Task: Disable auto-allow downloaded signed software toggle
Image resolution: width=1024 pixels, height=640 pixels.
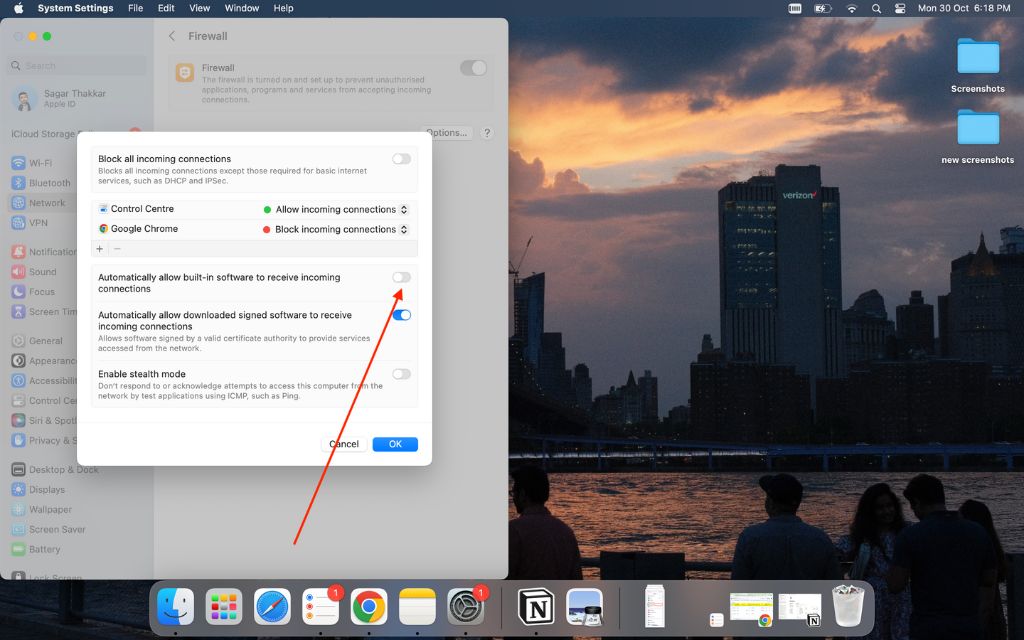Action: (401, 315)
